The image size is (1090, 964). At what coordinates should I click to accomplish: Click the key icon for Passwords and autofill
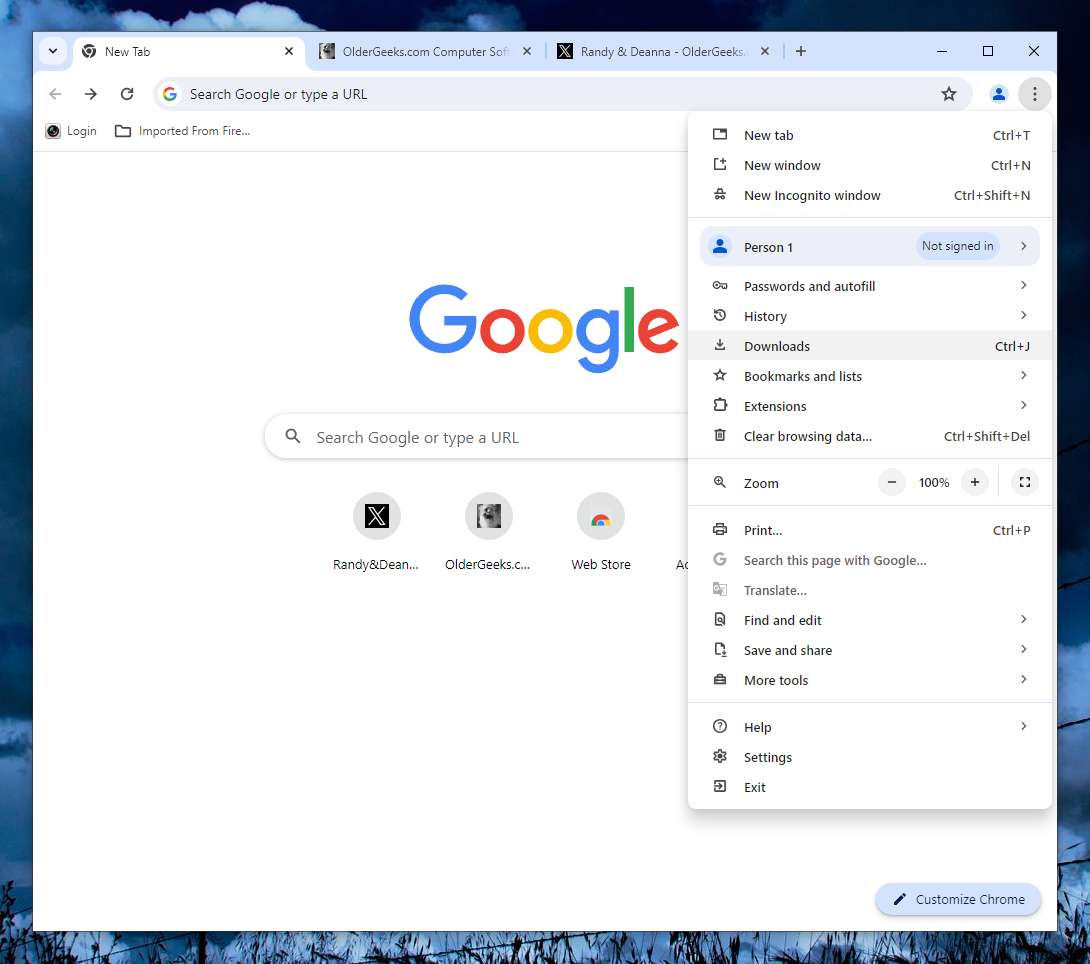point(720,286)
